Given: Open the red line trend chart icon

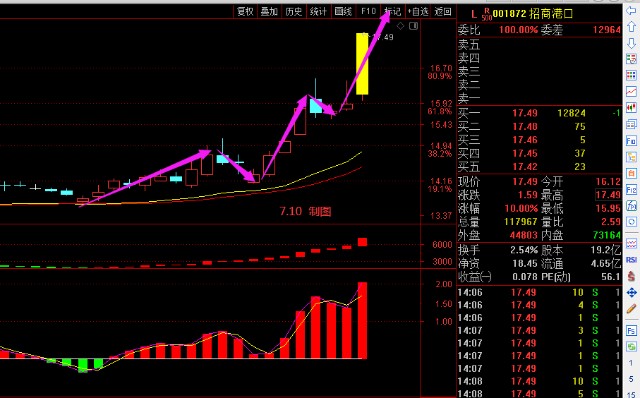Looking at the screenshot, I should point(631,91).
